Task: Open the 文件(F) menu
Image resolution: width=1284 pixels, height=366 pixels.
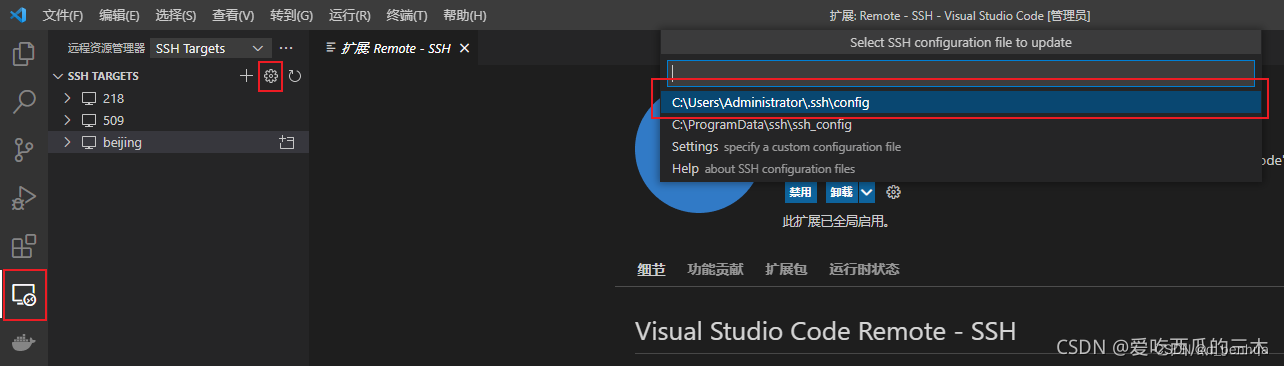Action: click(64, 16)
